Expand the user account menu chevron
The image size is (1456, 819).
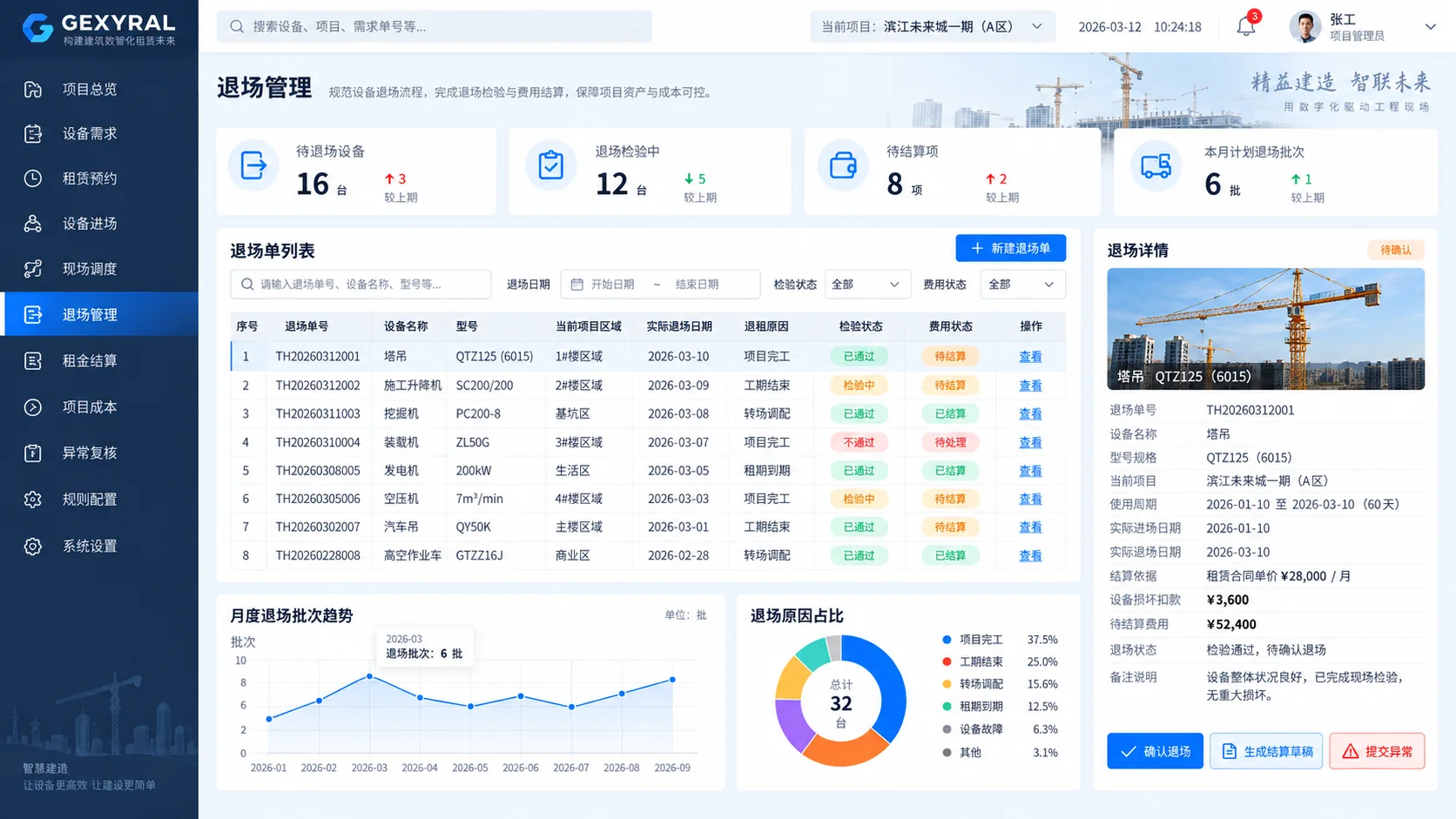1430,27
